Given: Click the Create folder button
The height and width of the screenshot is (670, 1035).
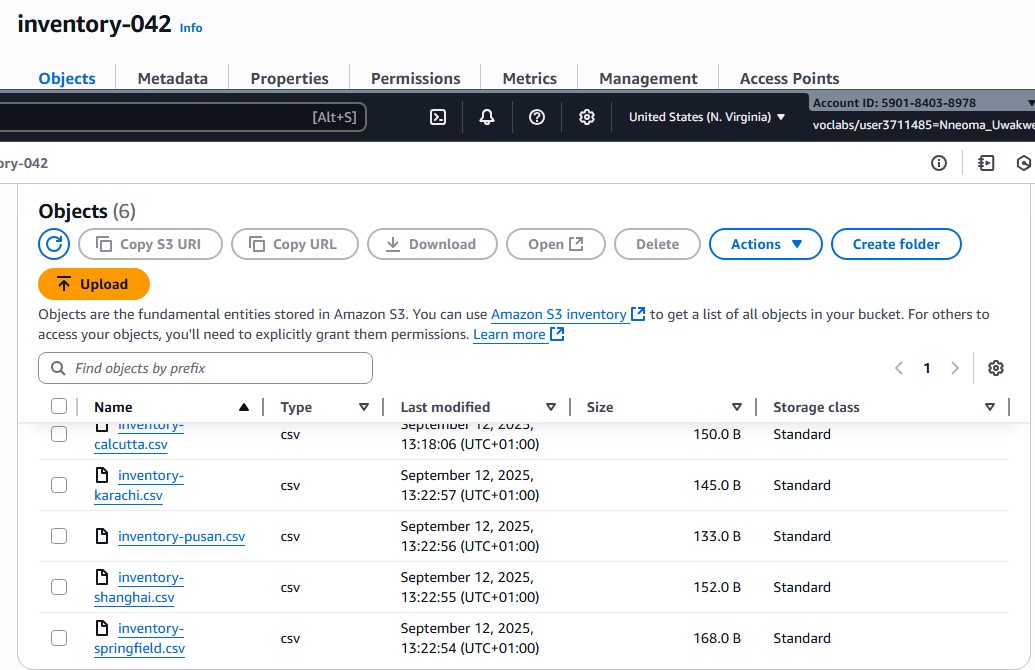Looking at the screenshot, I should coord(896,244).
